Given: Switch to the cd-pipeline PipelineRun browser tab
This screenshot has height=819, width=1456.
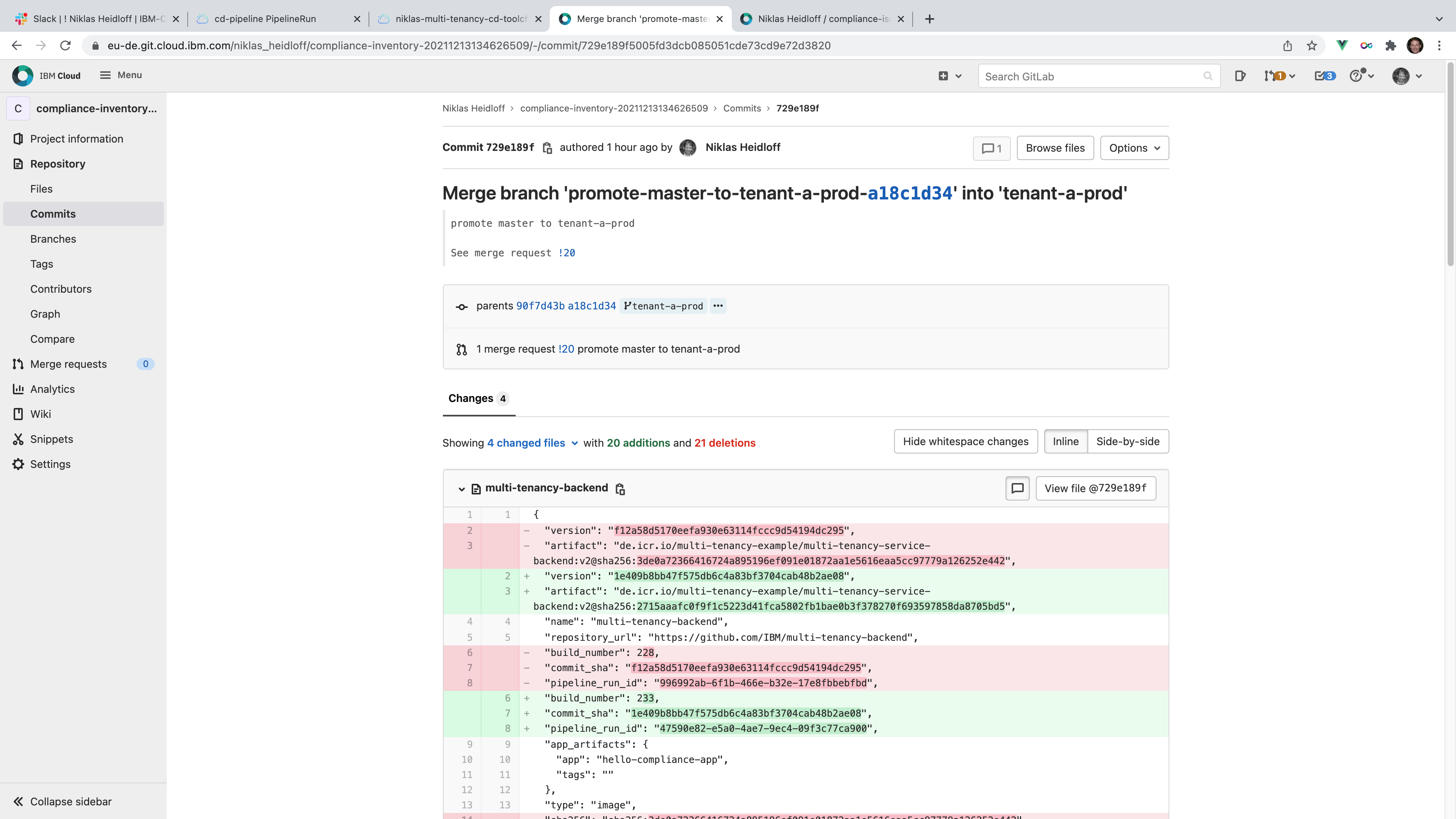Looking at the screenshot, I should (265, 19).
